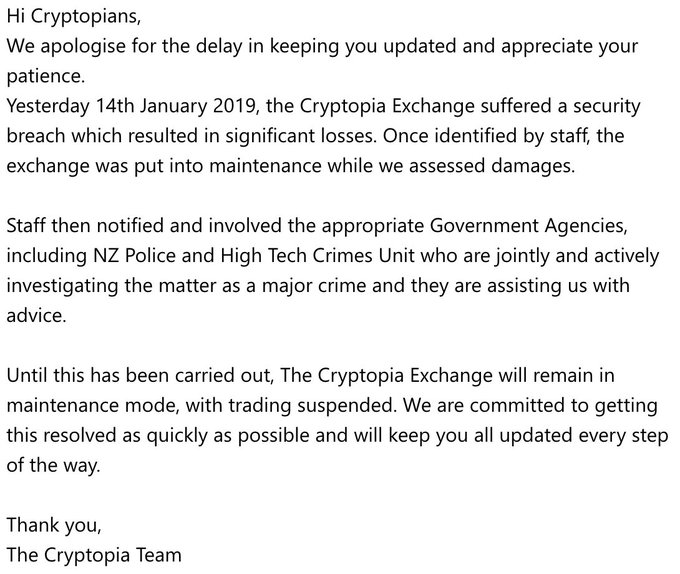Click the words 'assessed damages.'

[x=492, y=166]
